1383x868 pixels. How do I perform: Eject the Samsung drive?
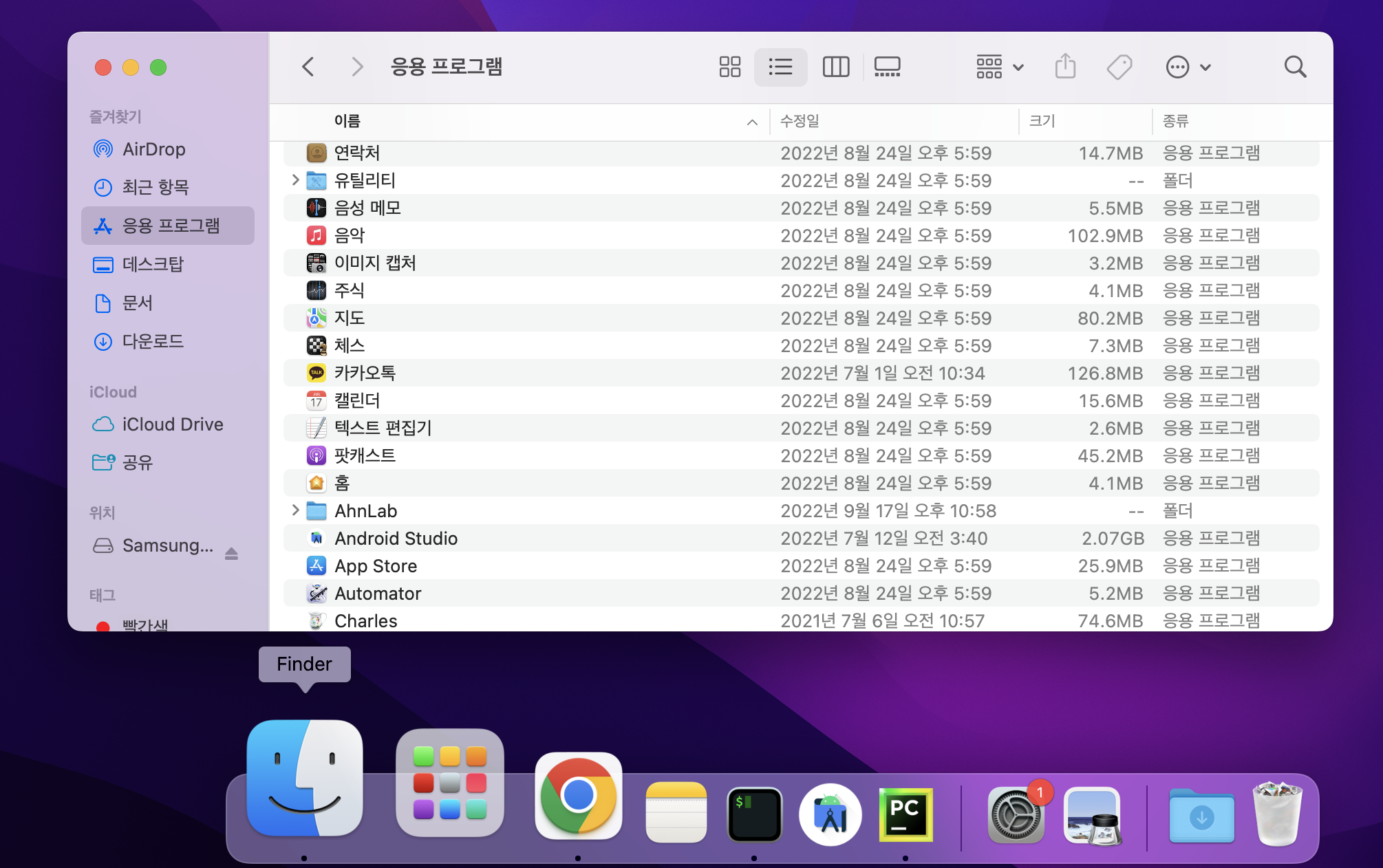tap(231, 554)
